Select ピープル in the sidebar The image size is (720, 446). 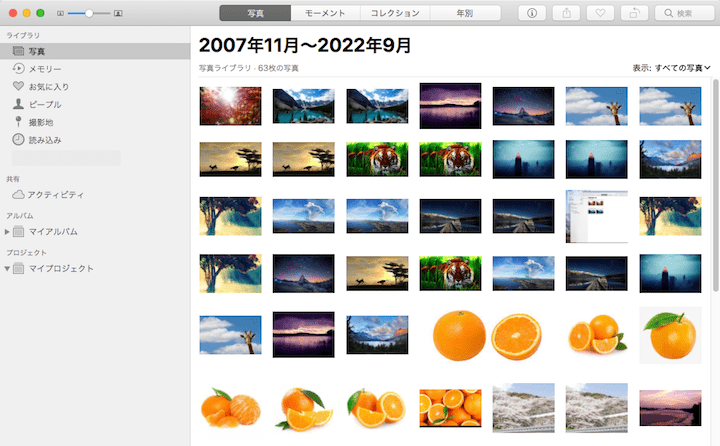pos(44,104)
